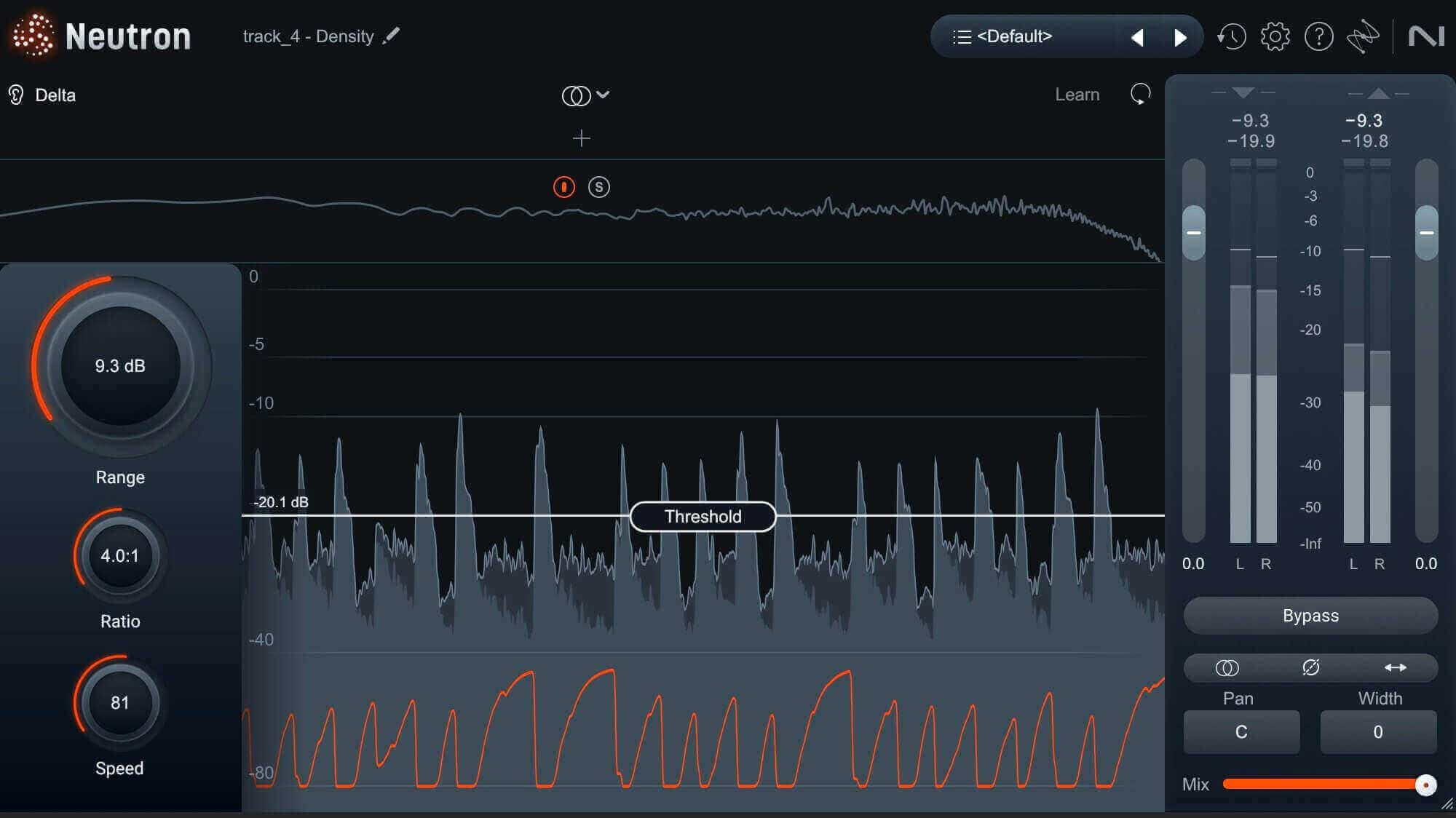This screenshot has height=818, width=1456.
Task: Toggle the phase invert icon
Action: 1310,667
